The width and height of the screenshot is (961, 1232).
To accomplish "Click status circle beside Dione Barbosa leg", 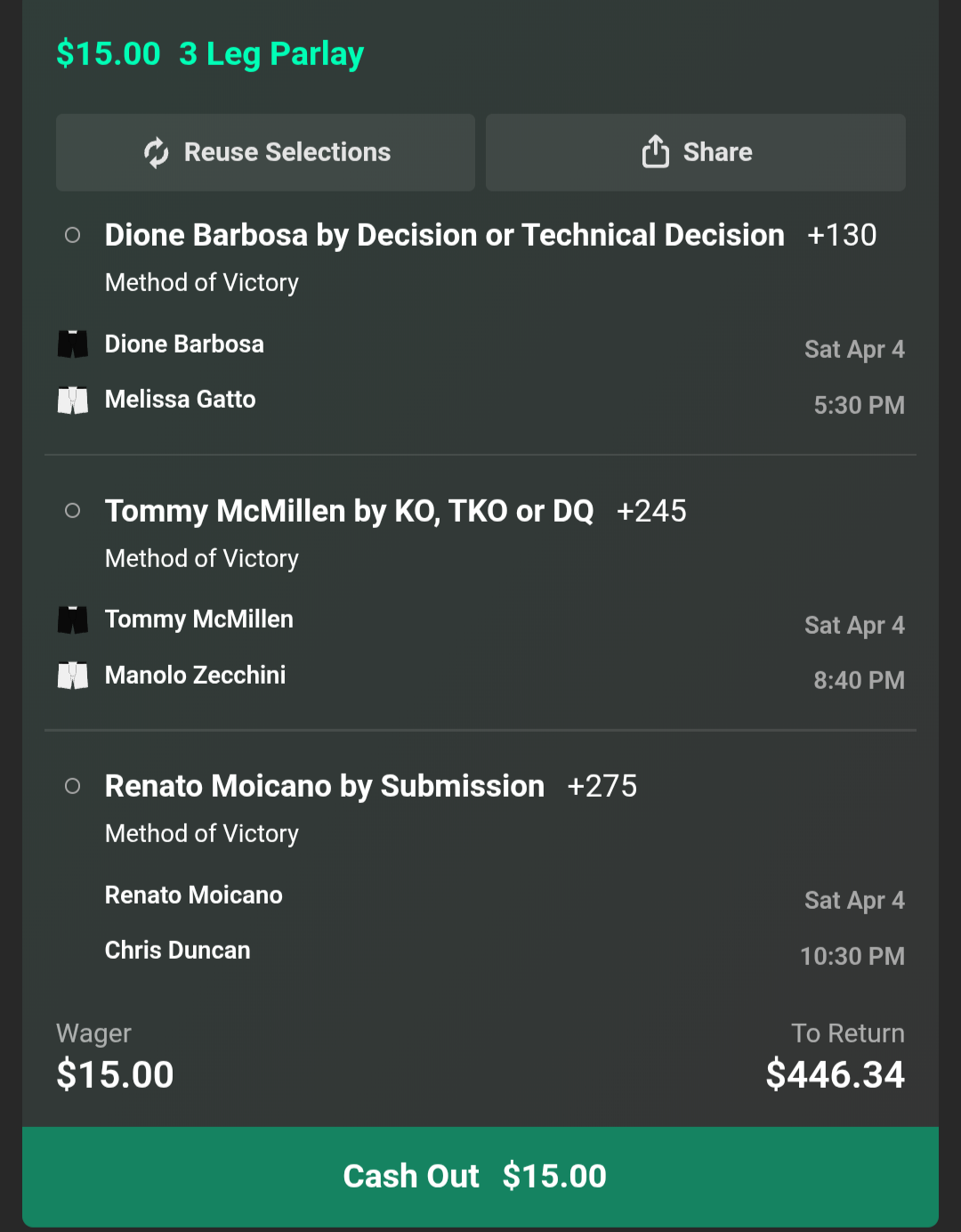I will click(x=73, y=235).
